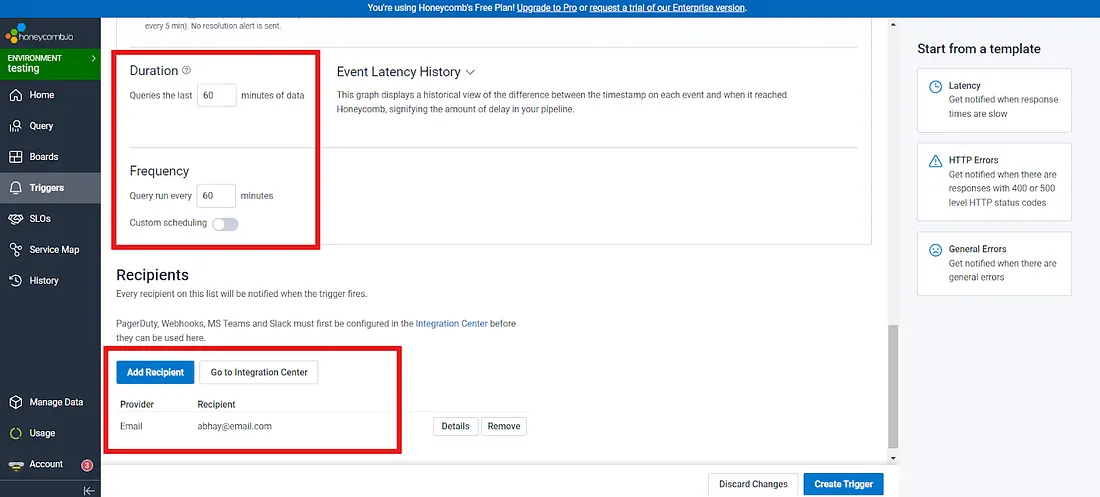The width and height of the screenshot is (1100, 497).
Task: Follow the Integration Center link
Action: coord(451,324)
